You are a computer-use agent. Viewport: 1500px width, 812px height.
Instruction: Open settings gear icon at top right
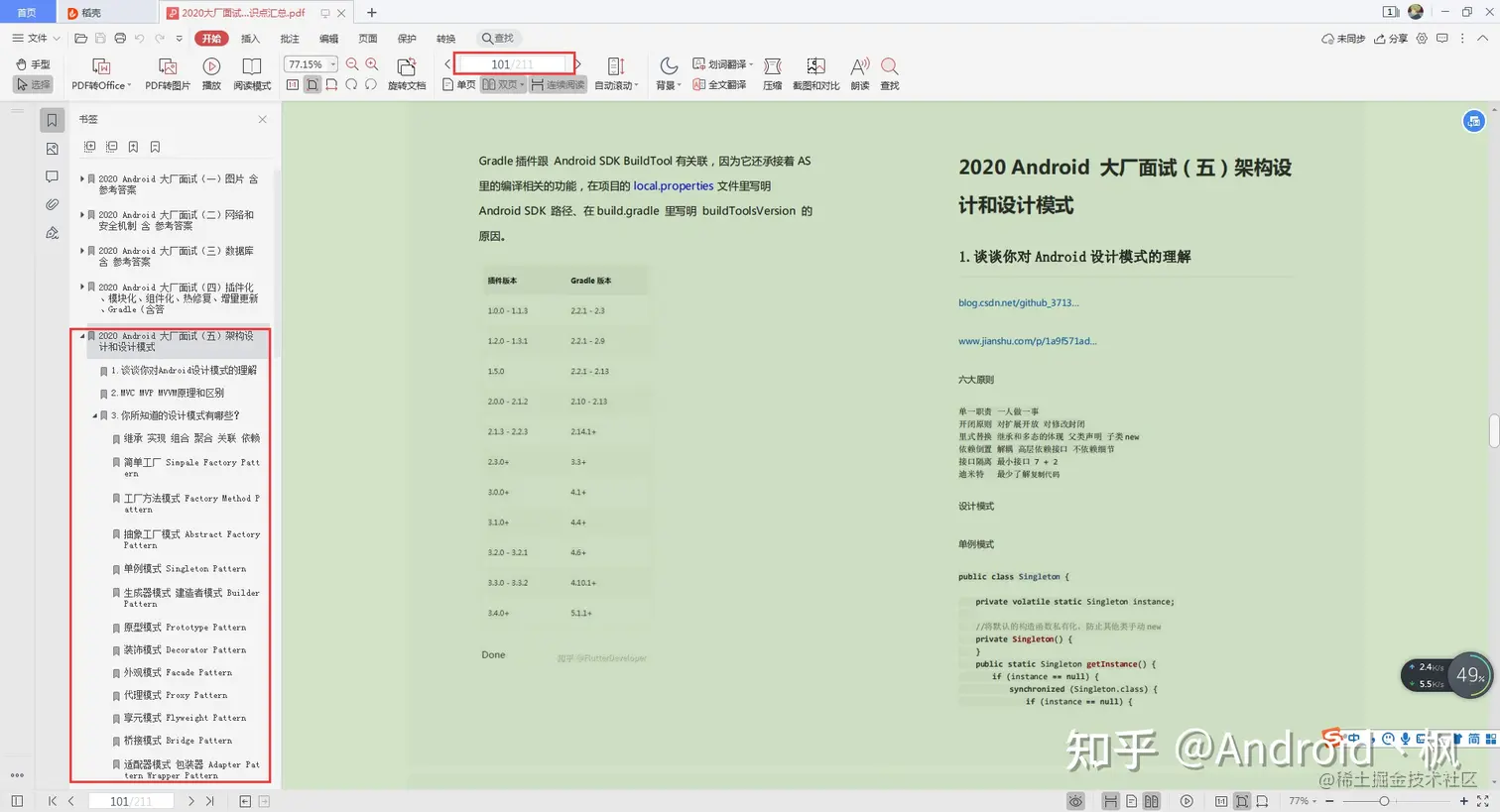[1422, 39]
